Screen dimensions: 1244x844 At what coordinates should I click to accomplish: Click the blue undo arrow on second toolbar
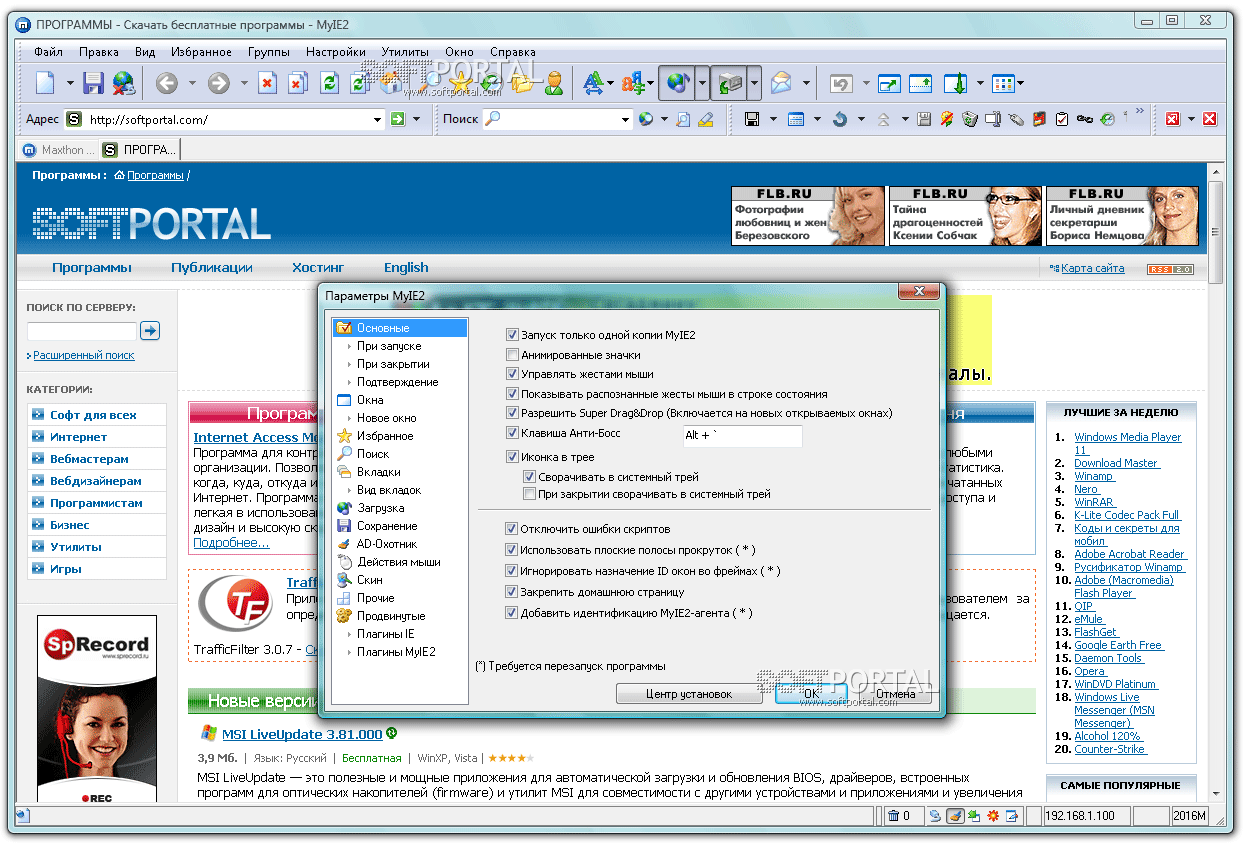click(840, 119)
